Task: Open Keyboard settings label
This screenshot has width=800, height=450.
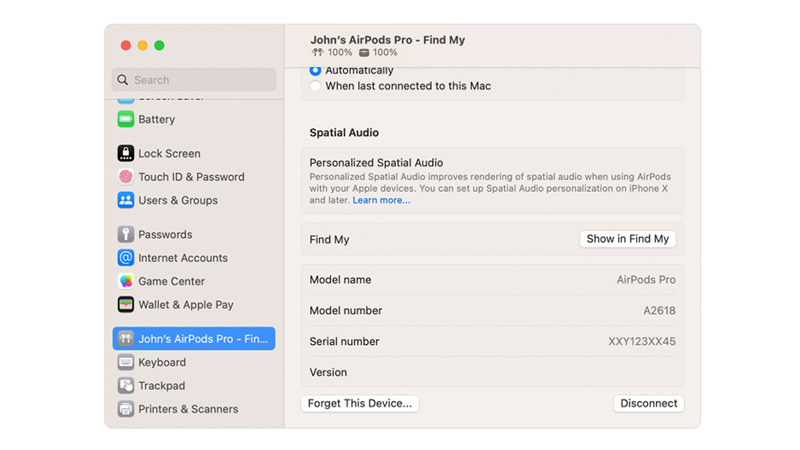Action: point(162,362)
